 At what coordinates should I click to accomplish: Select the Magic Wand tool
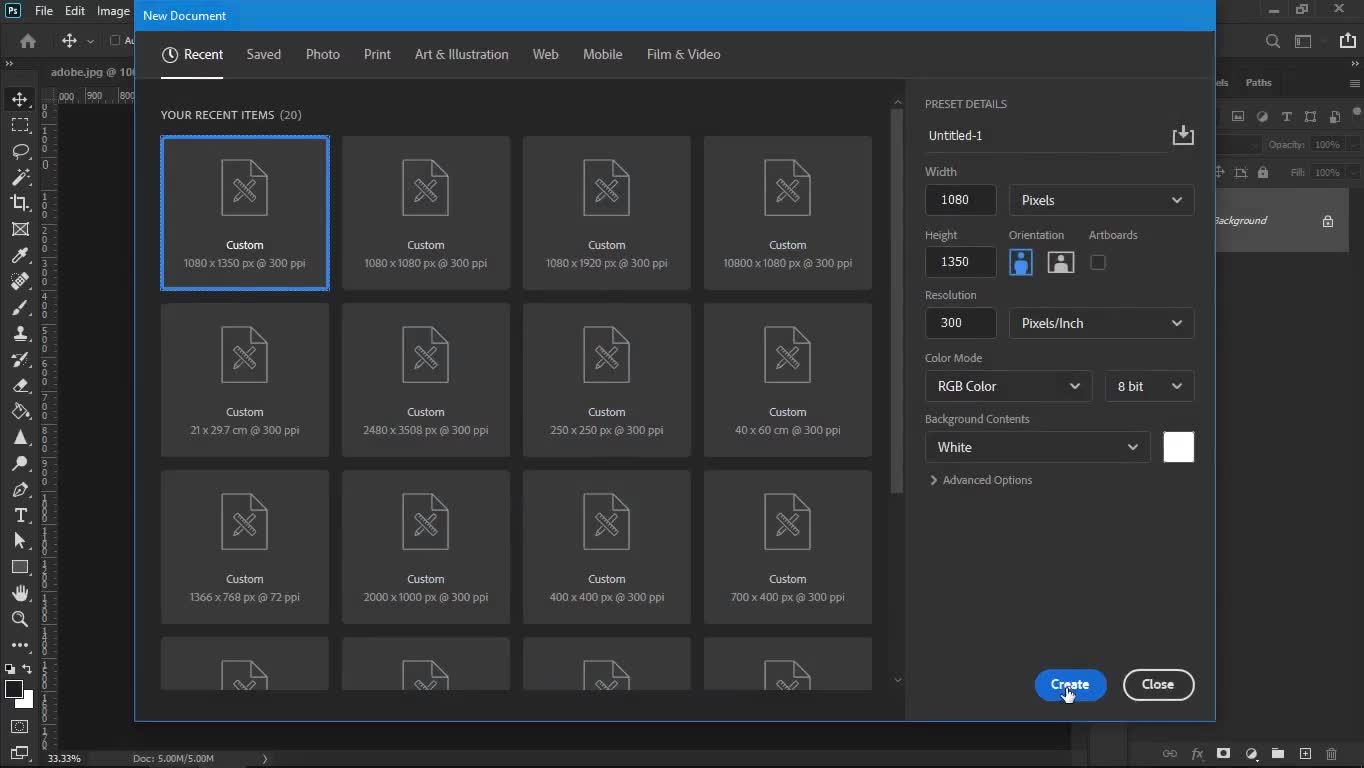(x=20, y=177)
